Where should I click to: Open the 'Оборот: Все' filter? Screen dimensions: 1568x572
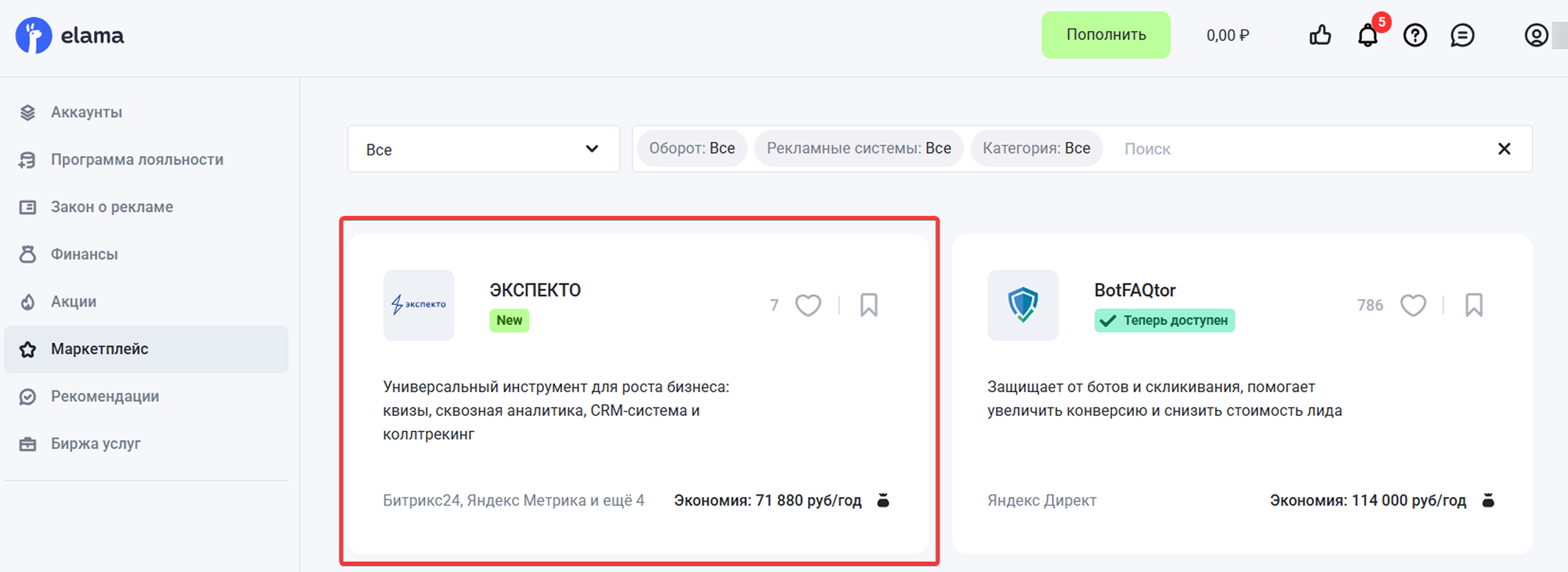(691, 148)
